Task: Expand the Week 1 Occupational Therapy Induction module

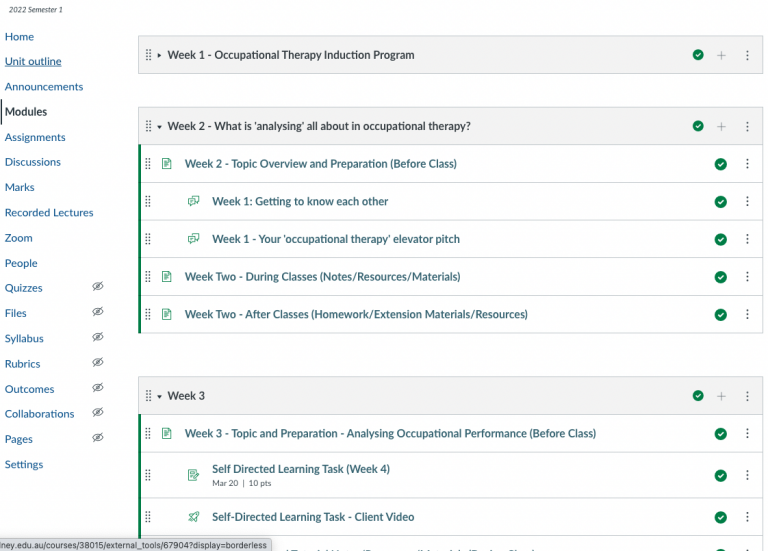Action: 159,55
